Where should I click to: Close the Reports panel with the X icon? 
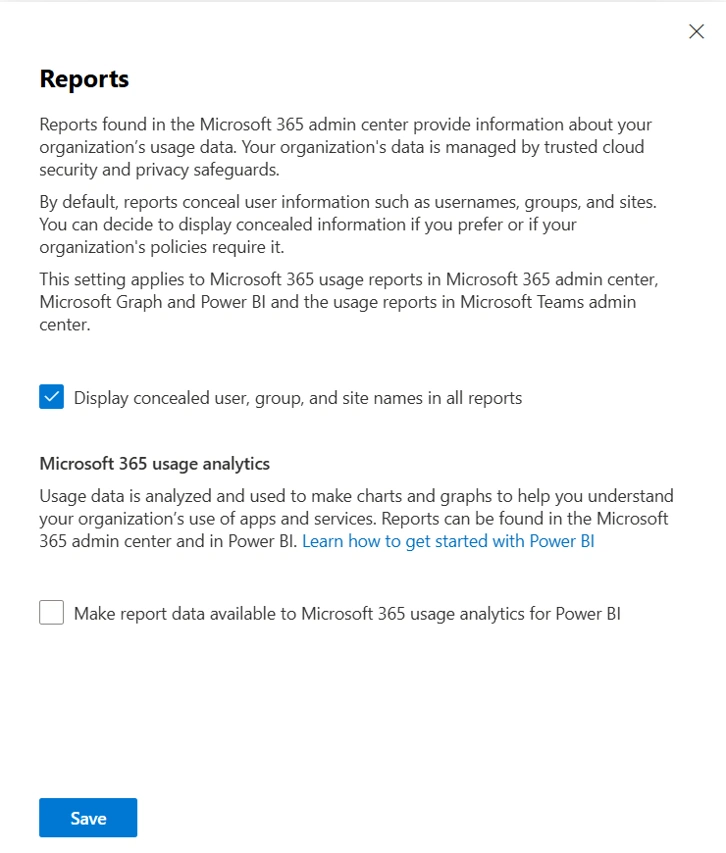click(696, 32)
